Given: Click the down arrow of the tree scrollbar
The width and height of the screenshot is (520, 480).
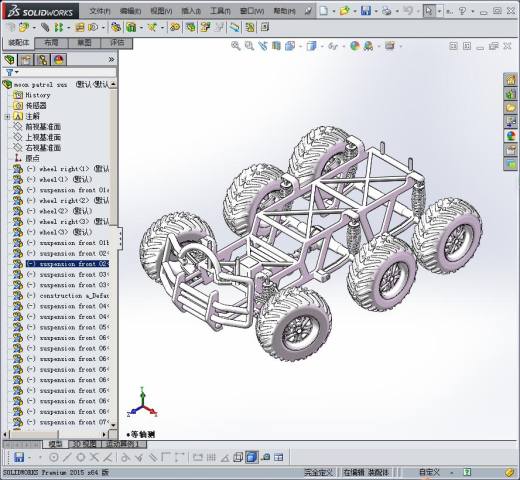Looking at the screenshot, I should click(x=113, y=425).
